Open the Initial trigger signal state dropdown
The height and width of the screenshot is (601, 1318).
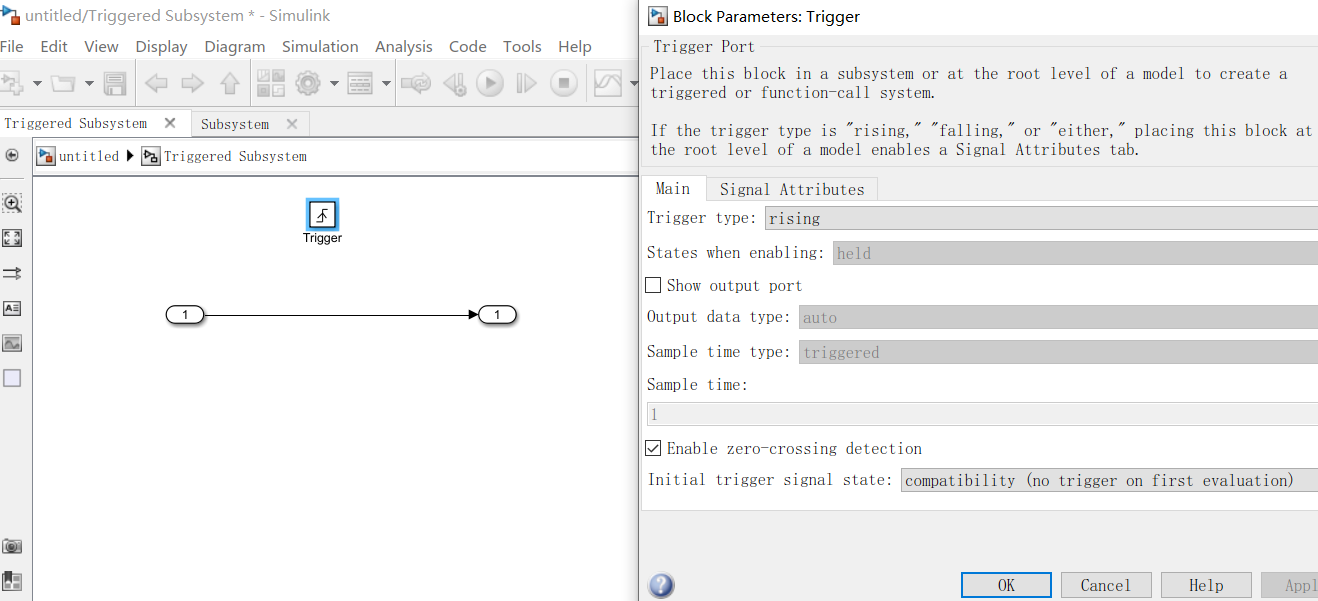click(x=1109, y=480)
